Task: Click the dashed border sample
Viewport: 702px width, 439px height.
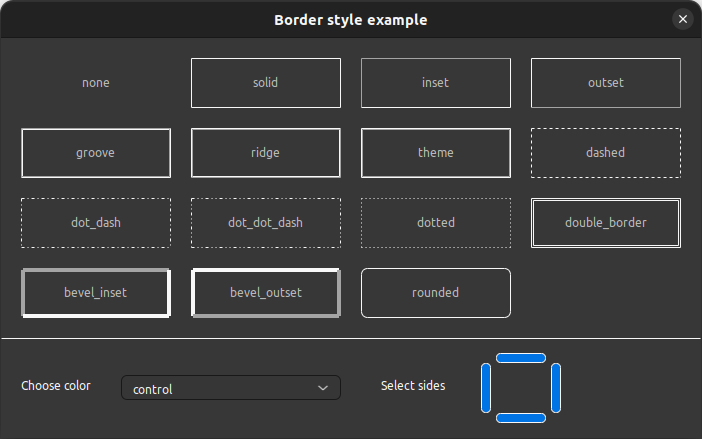Action: [x=606, y=153]
